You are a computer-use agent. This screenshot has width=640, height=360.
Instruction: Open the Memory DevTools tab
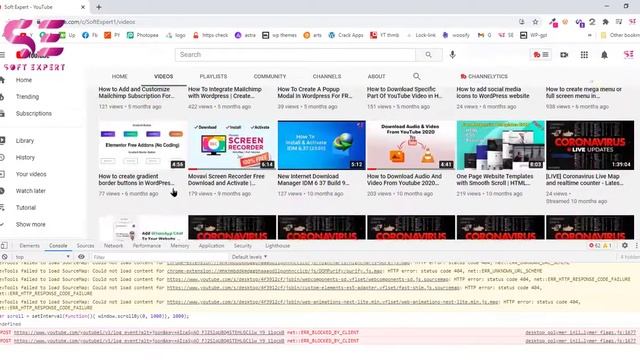point(180,246)
